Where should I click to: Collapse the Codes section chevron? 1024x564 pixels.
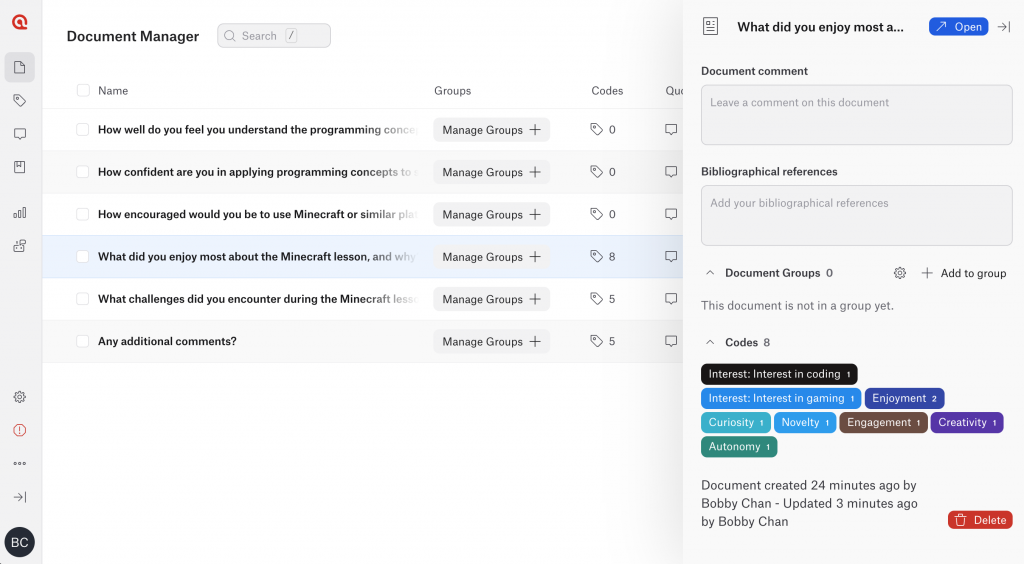click(x=710, y=342)
